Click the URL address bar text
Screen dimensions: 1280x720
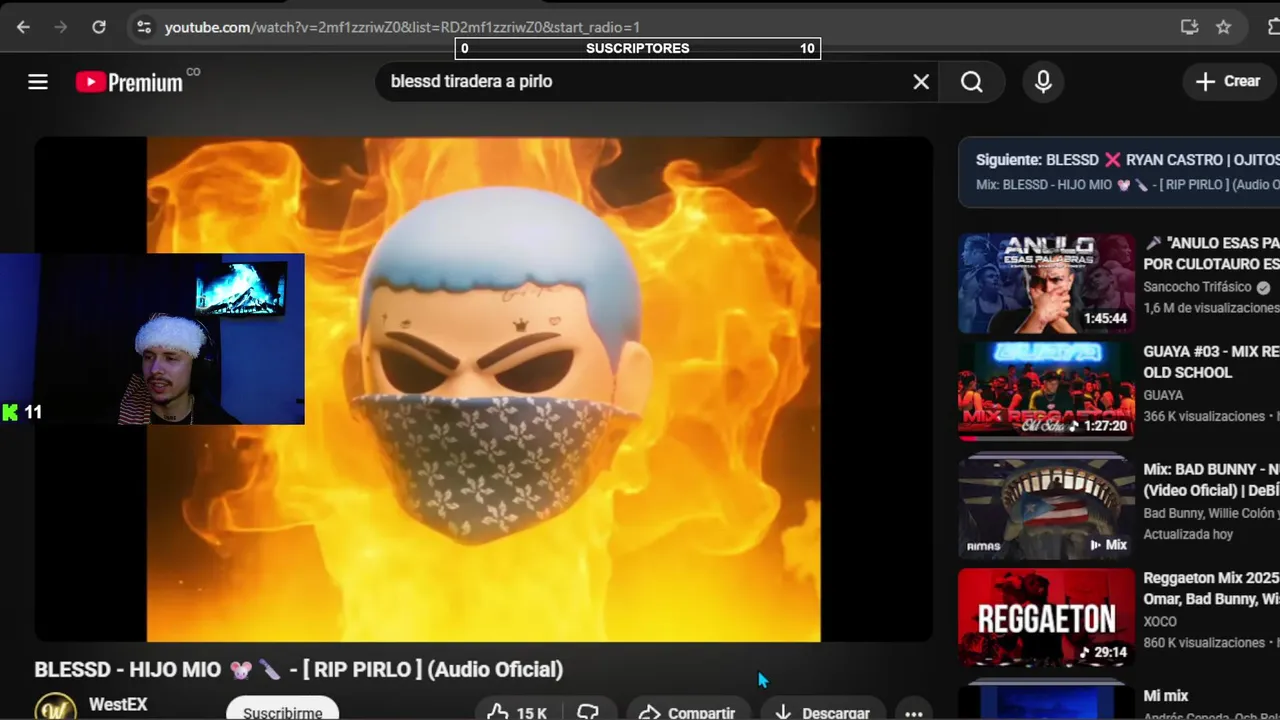click(x=402, y=27)
